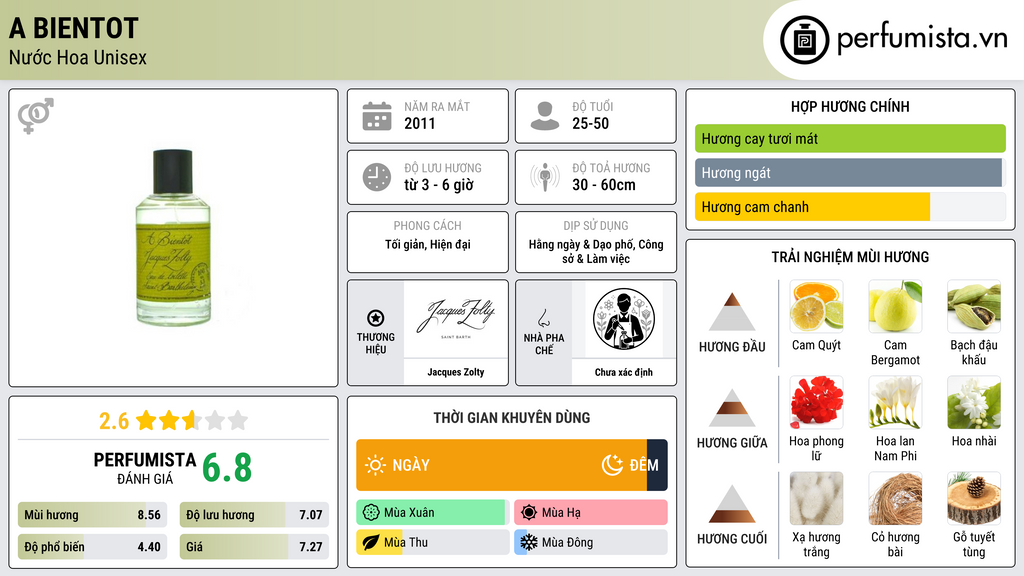Click the Perfumista đánh giá label

[145, 468]
